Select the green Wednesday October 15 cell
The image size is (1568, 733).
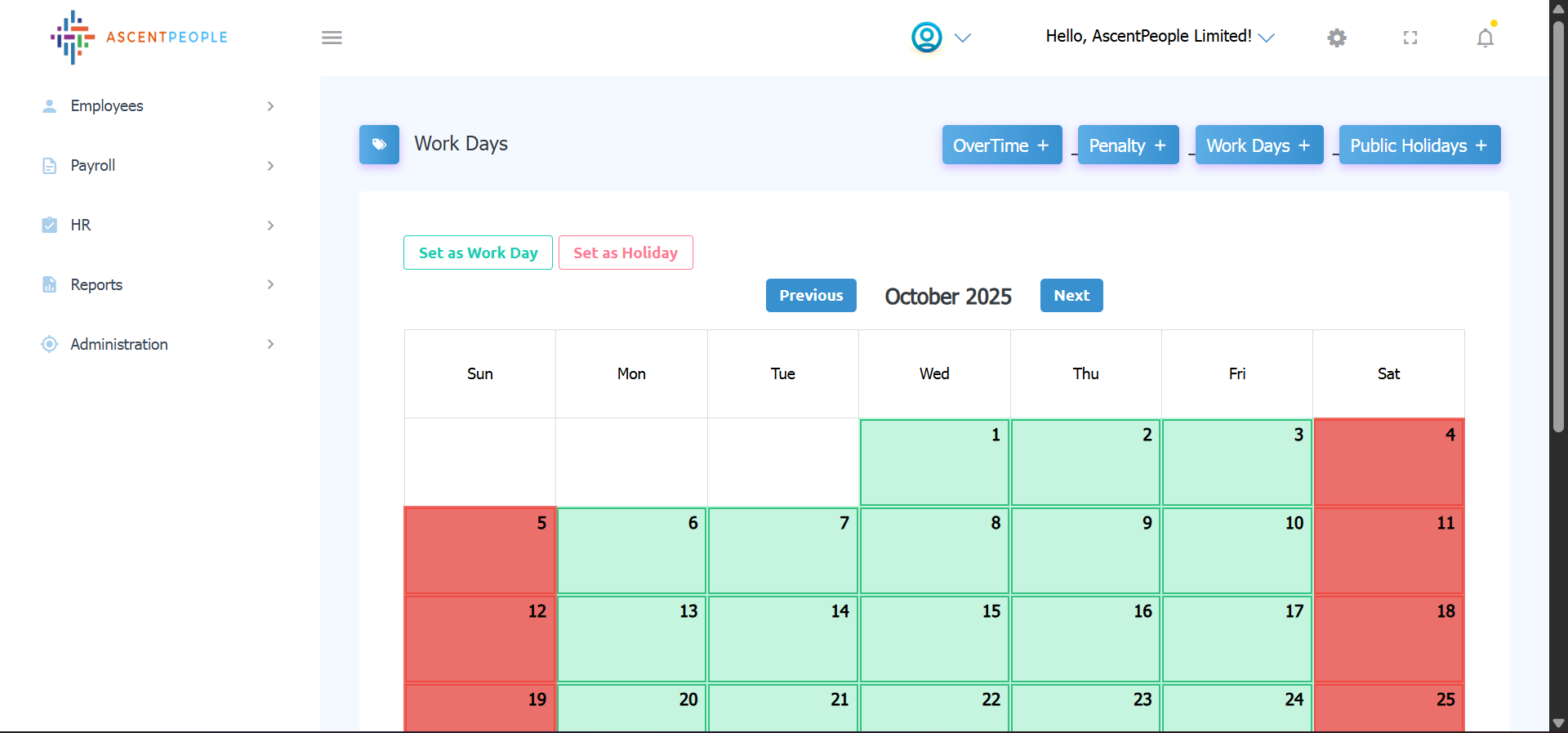934,639
